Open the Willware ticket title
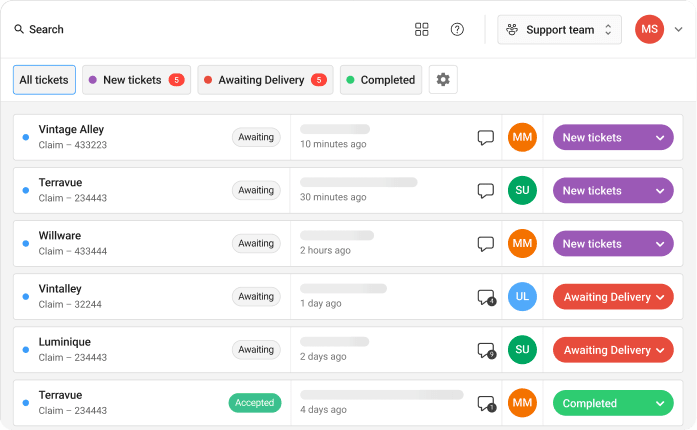The width and height of the screenshot is (697, 430). coord(60,236)
